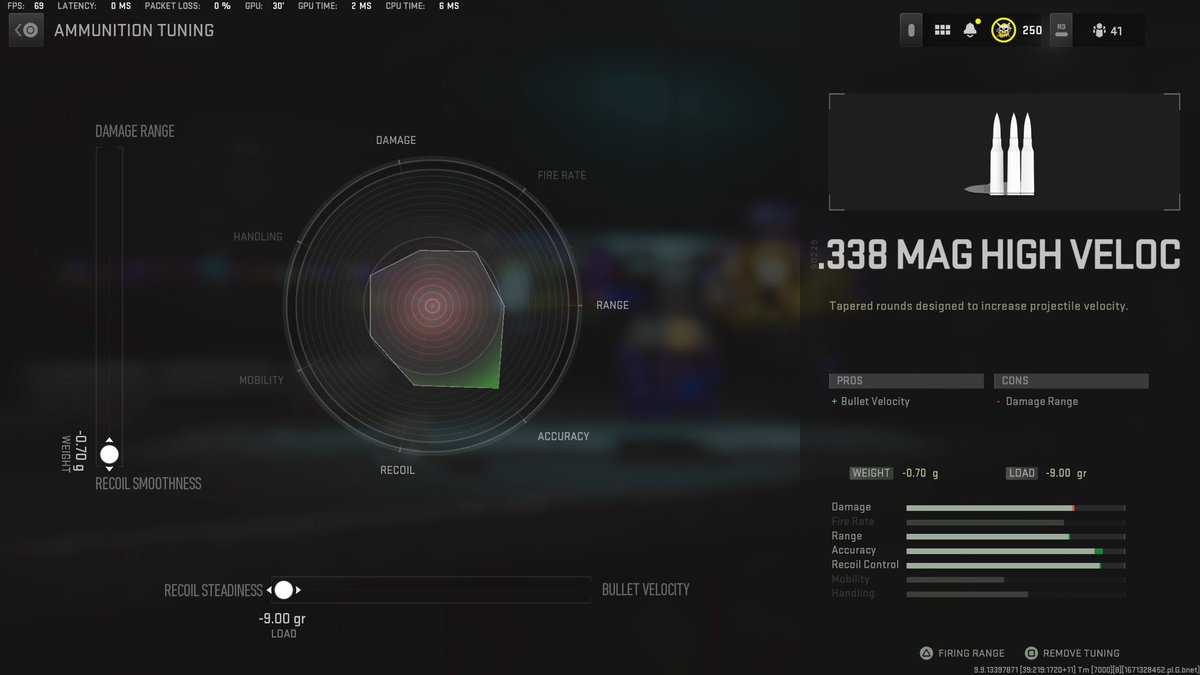Click the vertical weight slider knob
This screenshot has height=675, width=1200.
[109, 455]
